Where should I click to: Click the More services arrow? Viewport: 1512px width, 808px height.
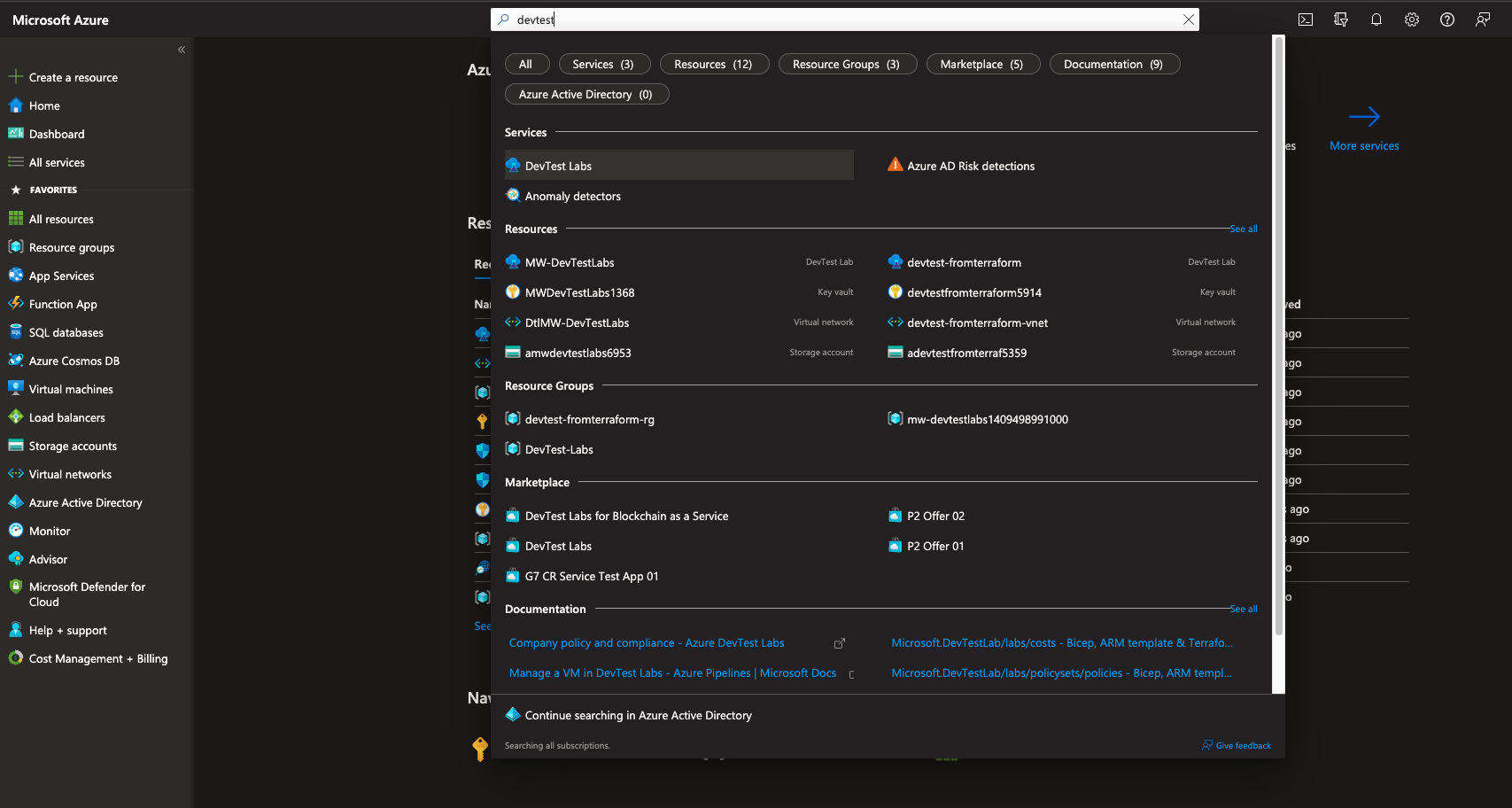(x=1364, y=116)
